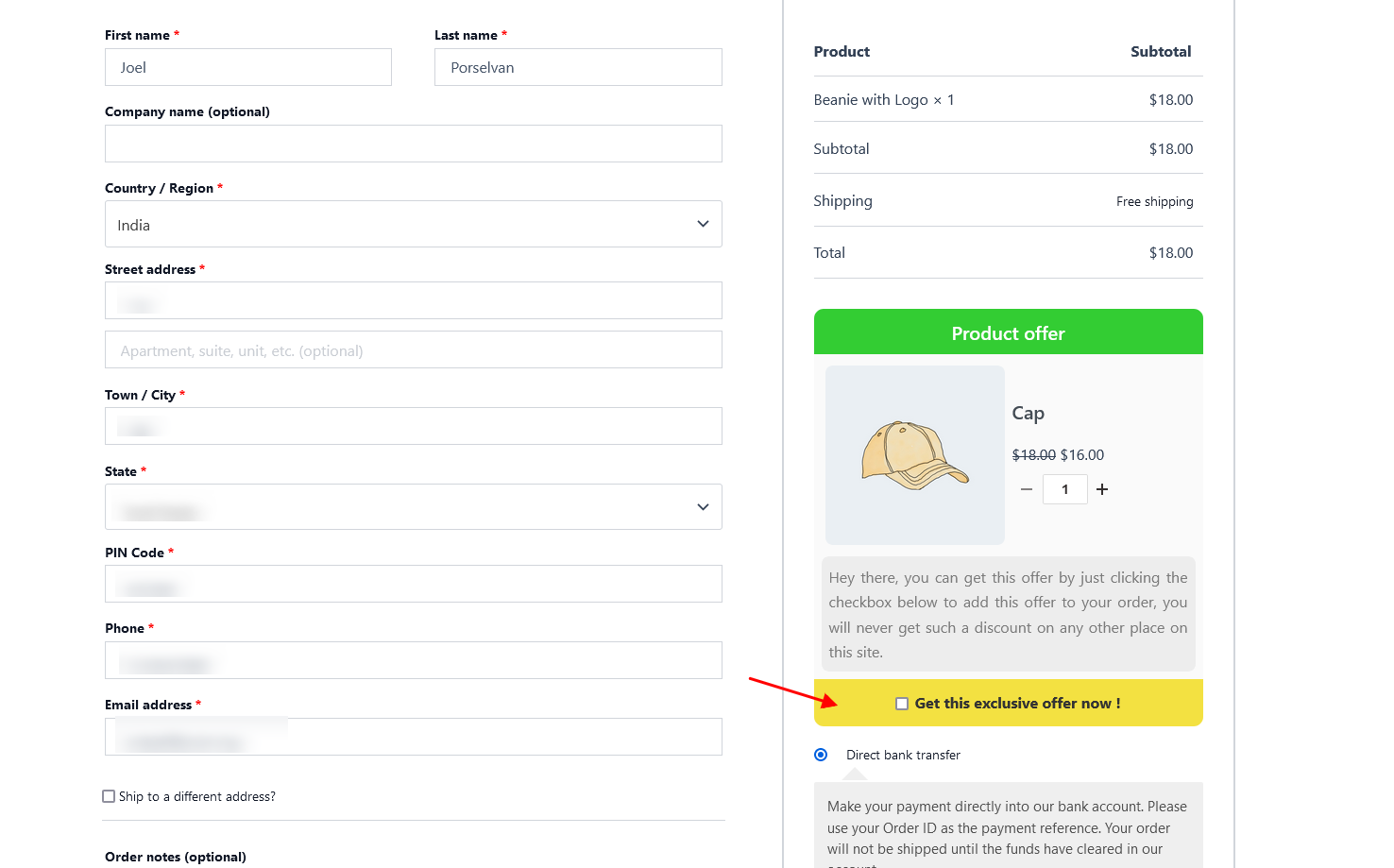The width and height of the screenshot is (1394, 868).
Task: Select the Phone number field
Action: click(413, 660)
